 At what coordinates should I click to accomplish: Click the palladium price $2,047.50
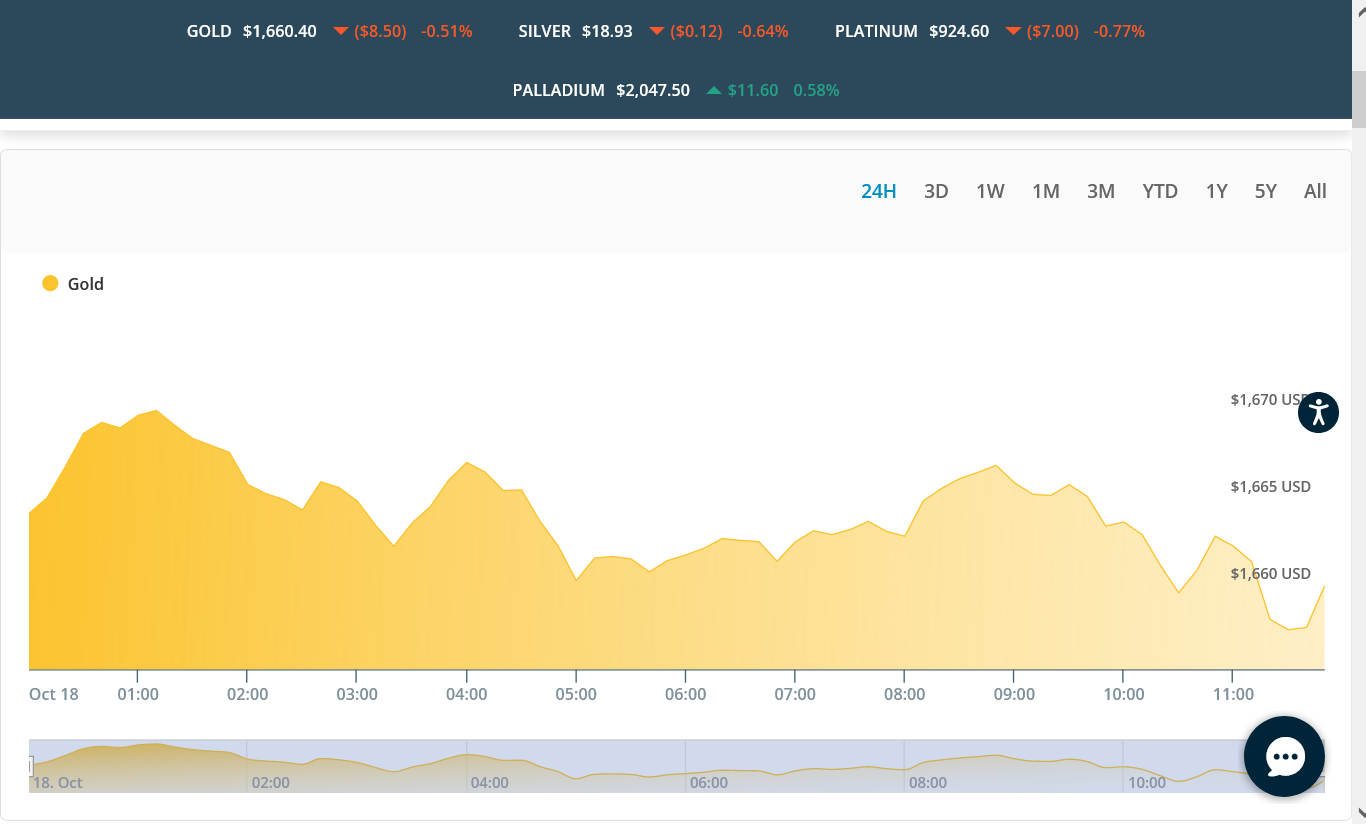(653, 90)
